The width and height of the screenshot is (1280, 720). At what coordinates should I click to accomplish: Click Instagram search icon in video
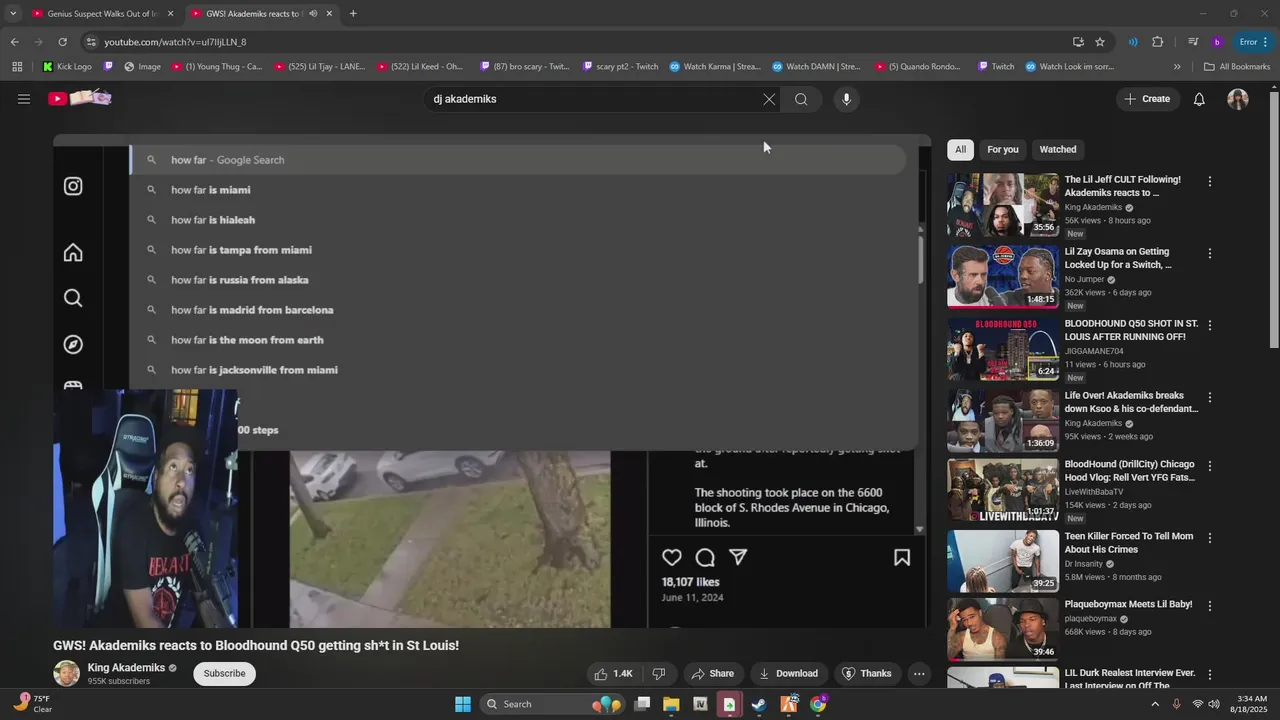(x=73, y=298)
